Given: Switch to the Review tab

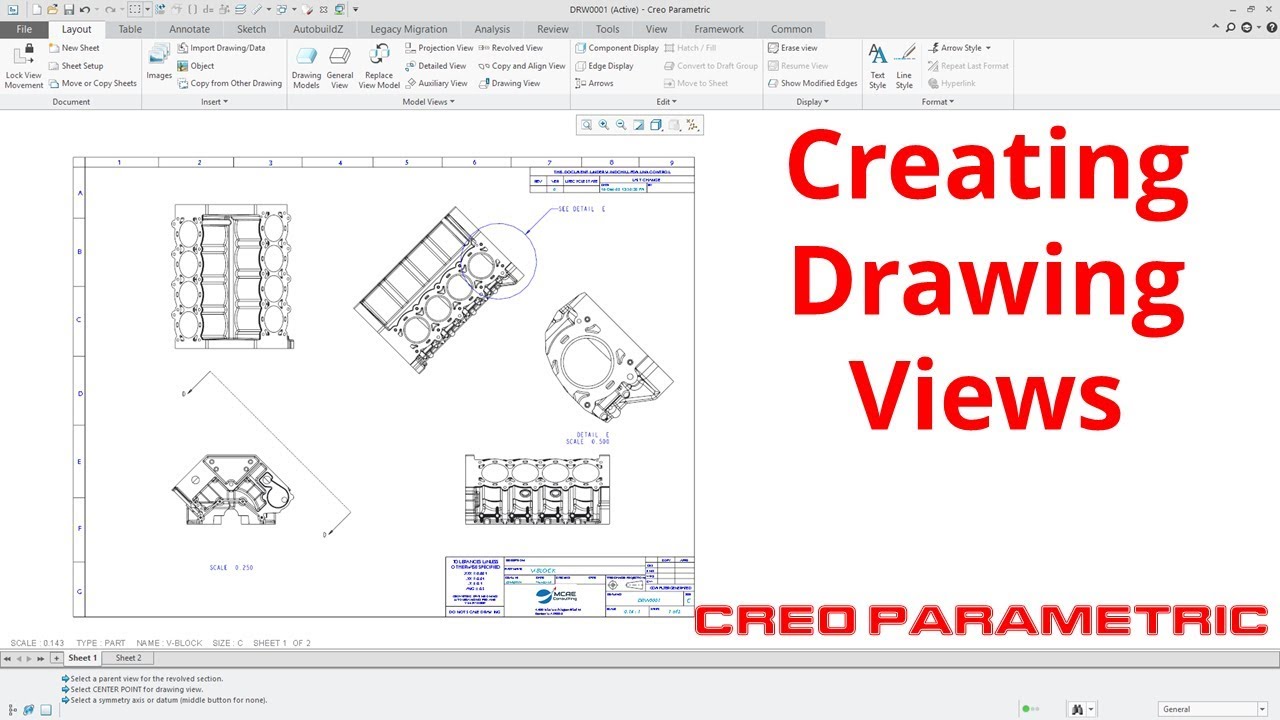Looking at the screenshot, I should (x=553, y=29).
